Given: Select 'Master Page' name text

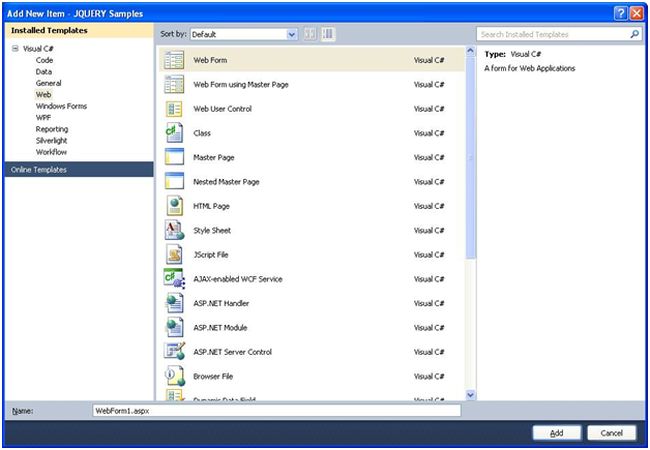Looking at the screenshot, I should pyautogui.click(x=214, y=157).
